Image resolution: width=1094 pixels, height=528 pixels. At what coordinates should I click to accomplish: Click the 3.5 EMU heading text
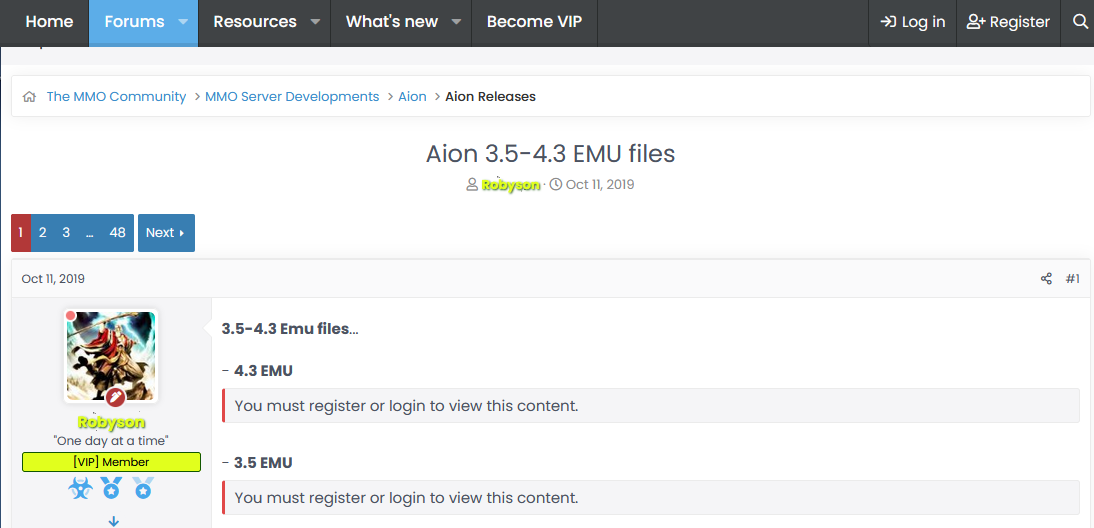coord(263,462)
